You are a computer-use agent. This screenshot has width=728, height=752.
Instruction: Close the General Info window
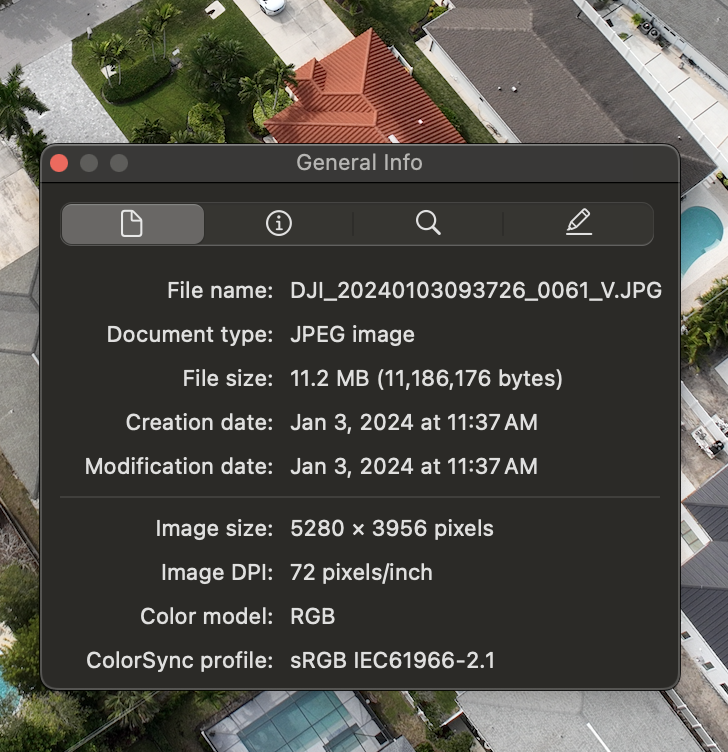(59, 163)
